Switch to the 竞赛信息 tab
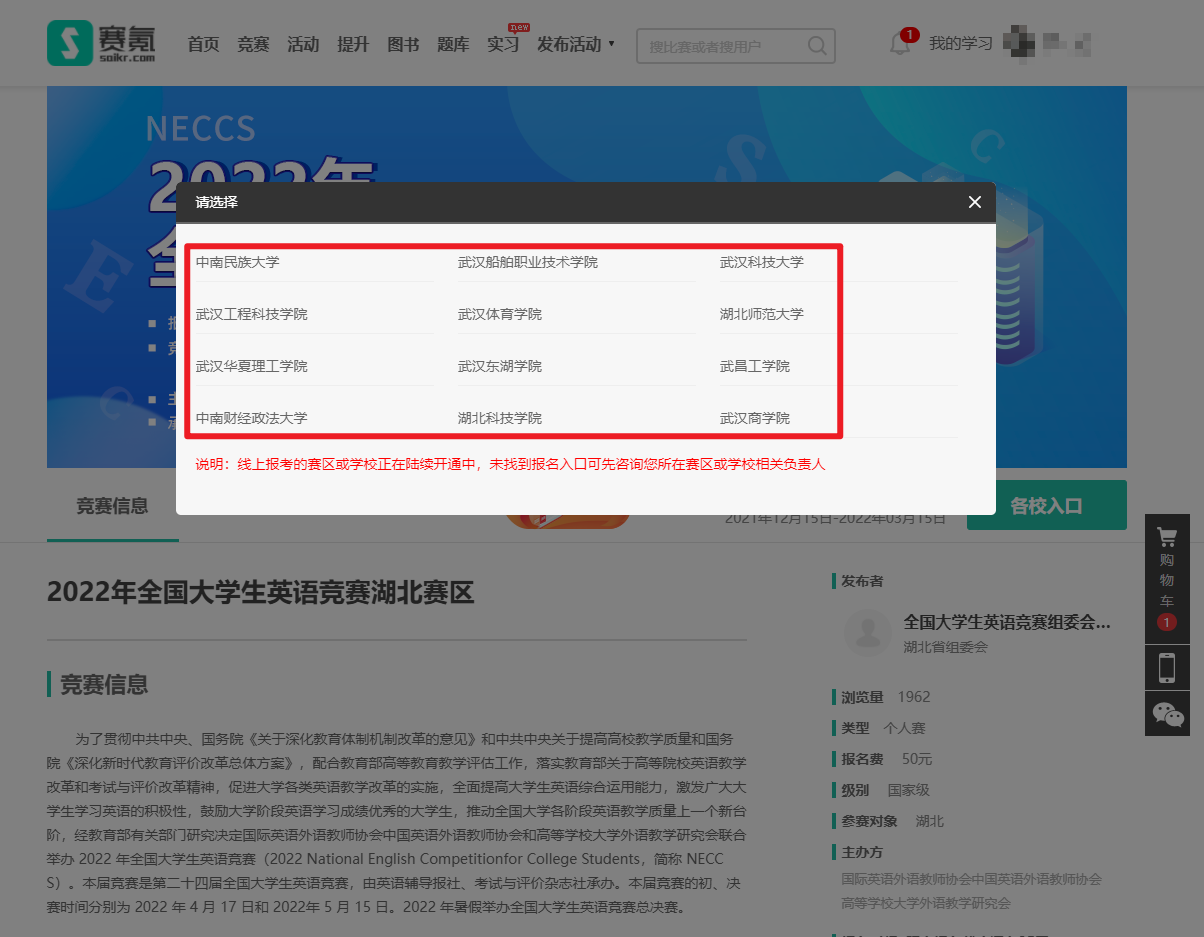 click(x=112, y=506)
